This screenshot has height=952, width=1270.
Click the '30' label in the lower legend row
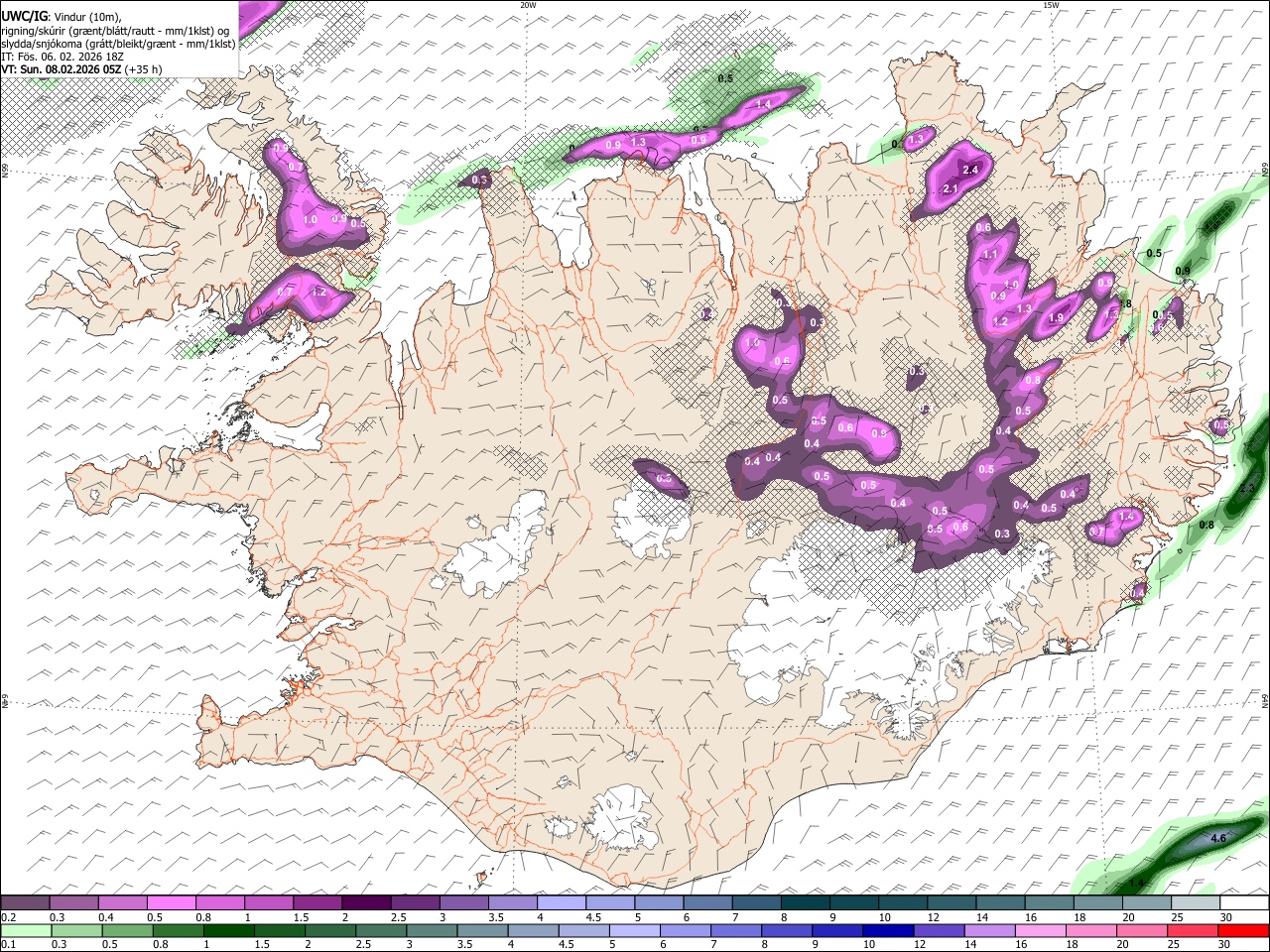click(x=1226, y=944)
